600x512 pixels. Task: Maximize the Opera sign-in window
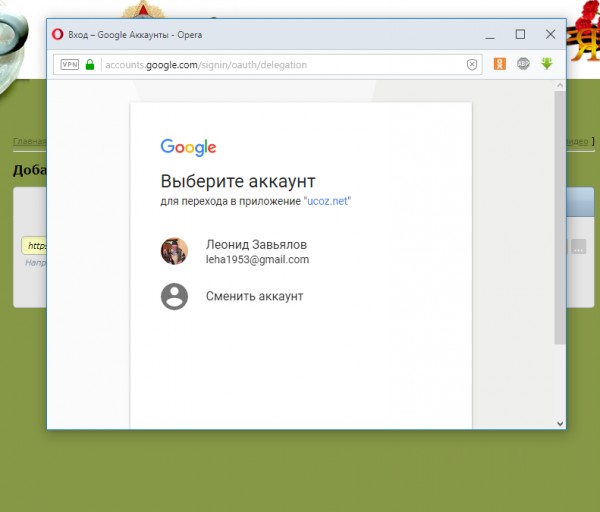tap(520, 34)
